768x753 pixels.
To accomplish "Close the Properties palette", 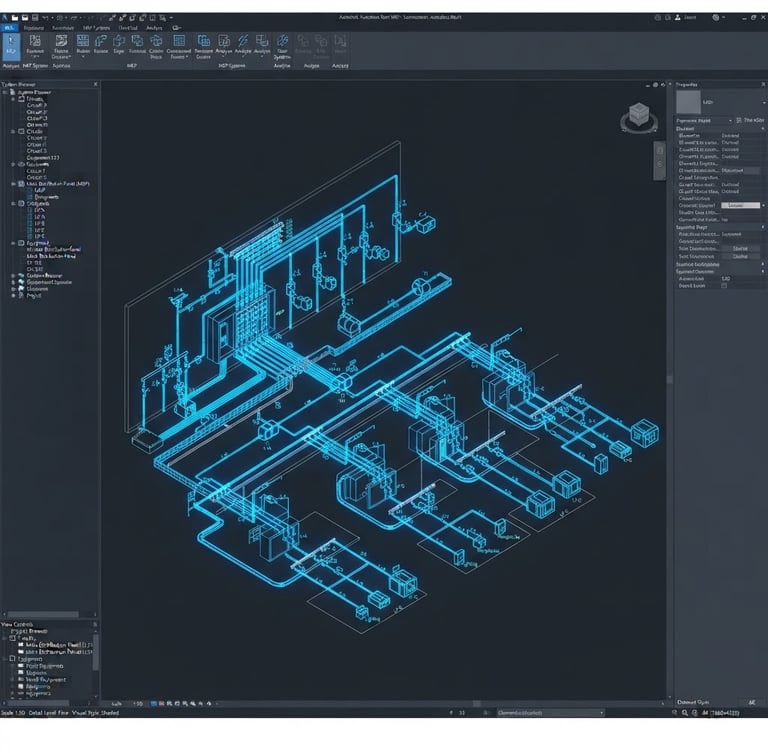I will point(763,84).
